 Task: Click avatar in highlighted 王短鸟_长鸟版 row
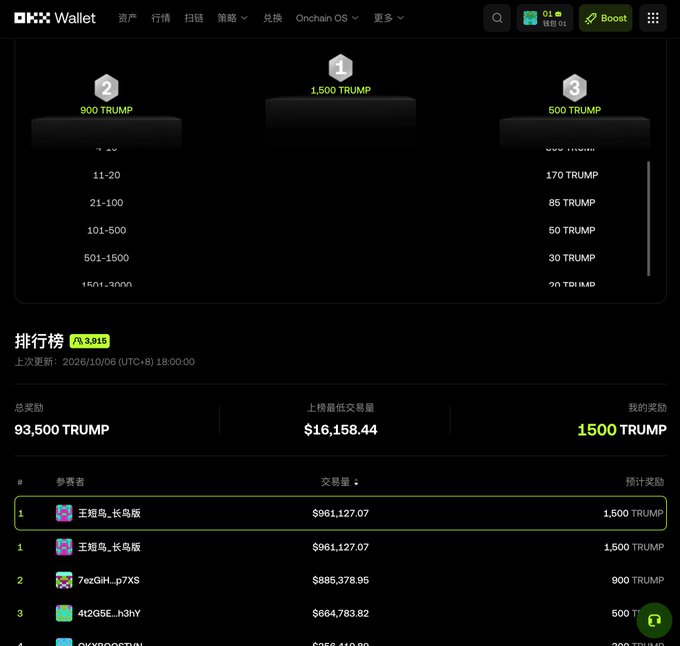point(64,513)
